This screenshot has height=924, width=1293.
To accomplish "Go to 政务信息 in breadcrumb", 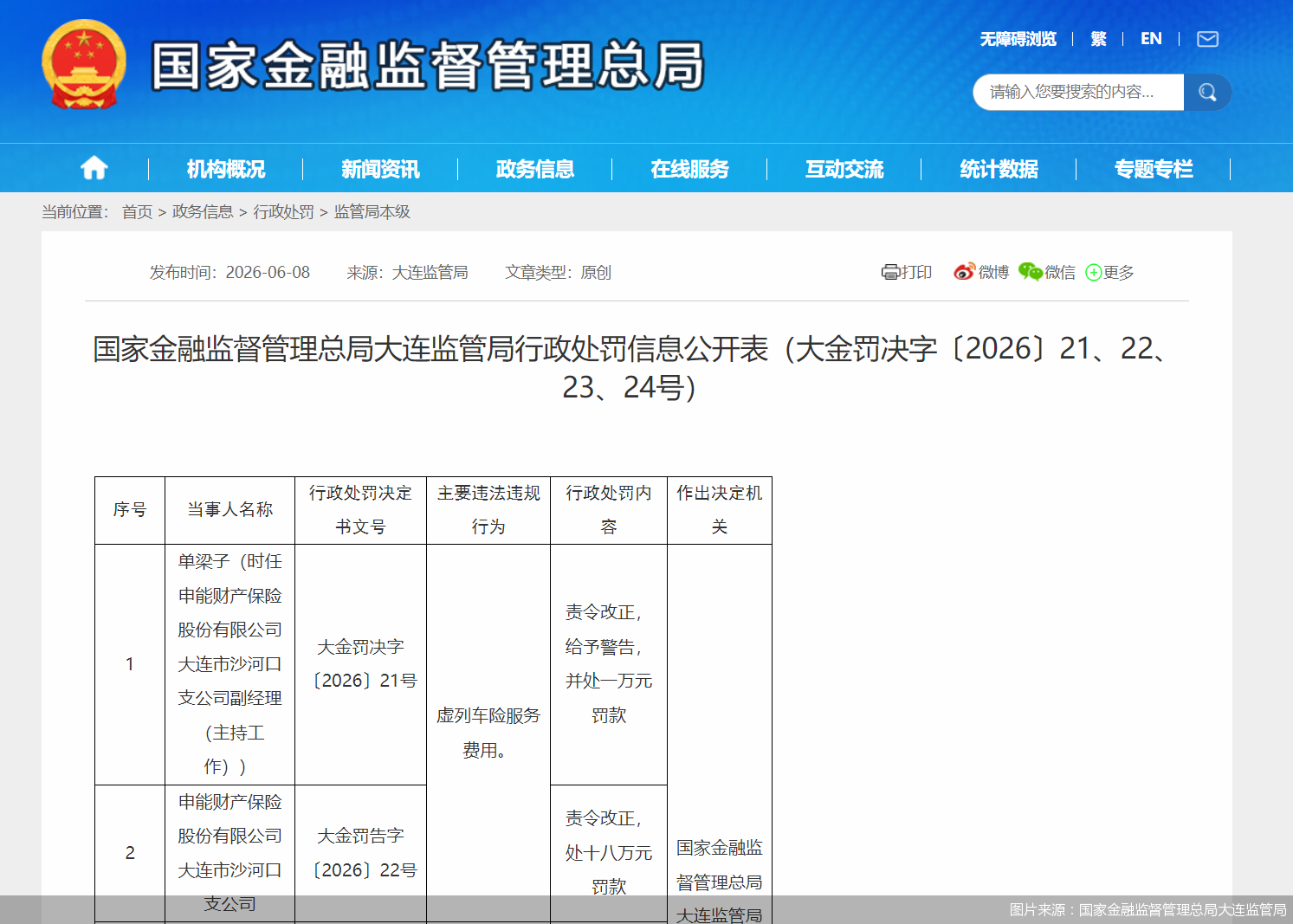I will [x=203, y=212].
